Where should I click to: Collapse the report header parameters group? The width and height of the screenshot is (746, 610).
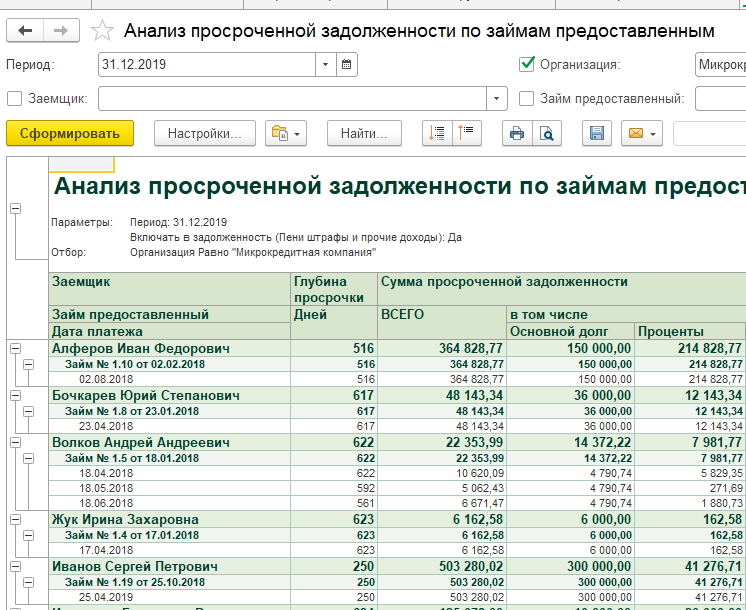point(16,208)
